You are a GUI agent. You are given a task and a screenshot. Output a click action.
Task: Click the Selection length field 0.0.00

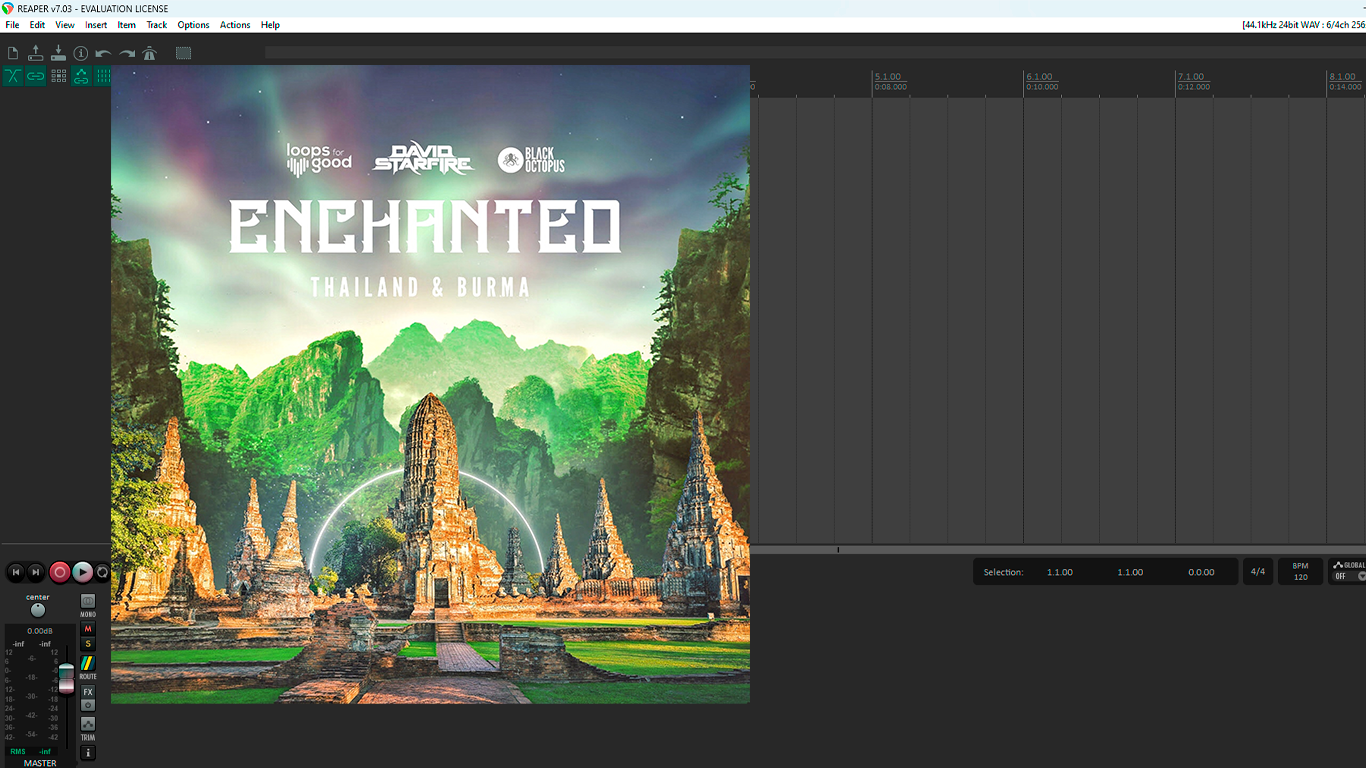point(1201,572)
